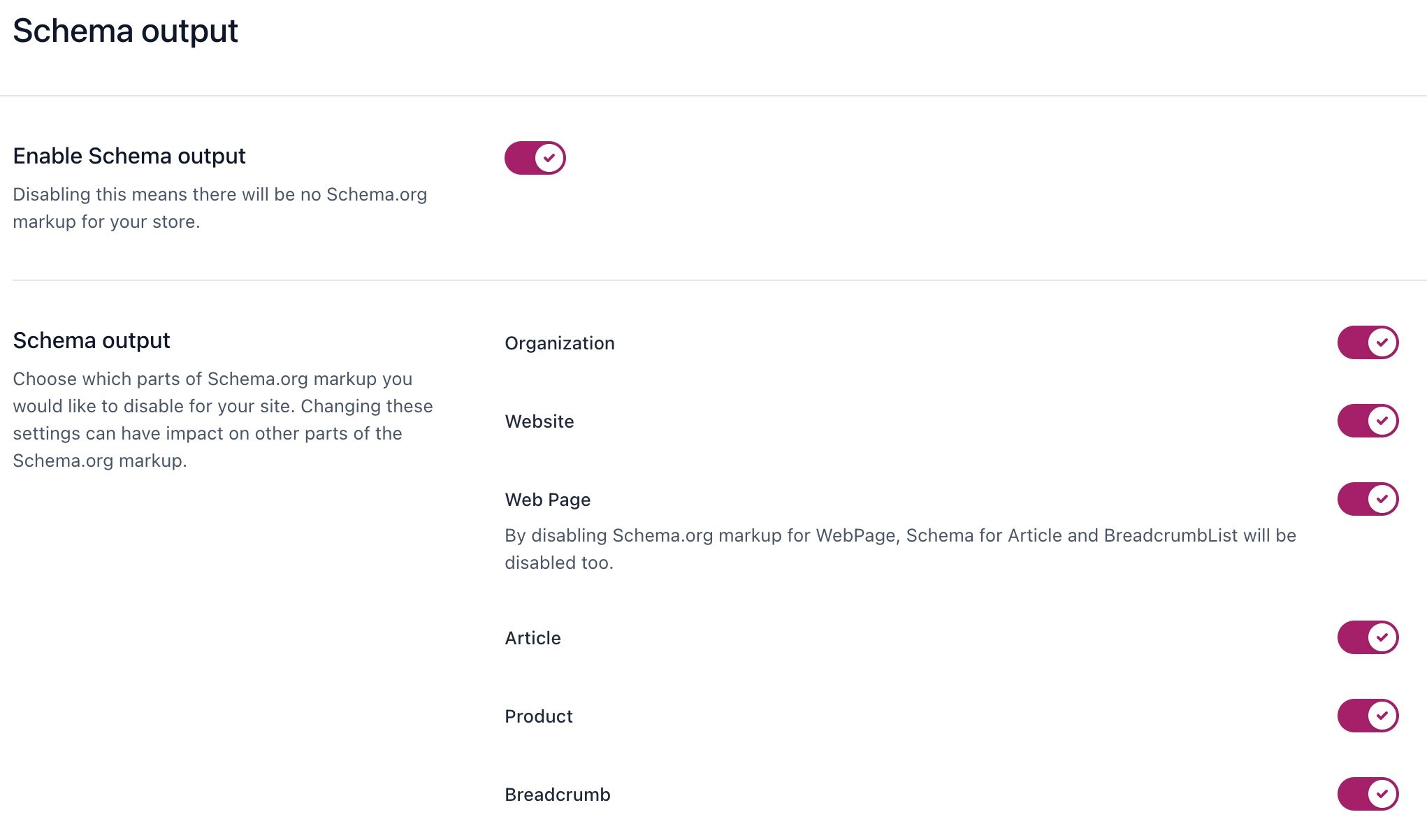Image resolution: width=1427 pixels, height=840 pixels.
Task: Click the Organization label text
Action: pyautogui.click(x=560, y=343)
